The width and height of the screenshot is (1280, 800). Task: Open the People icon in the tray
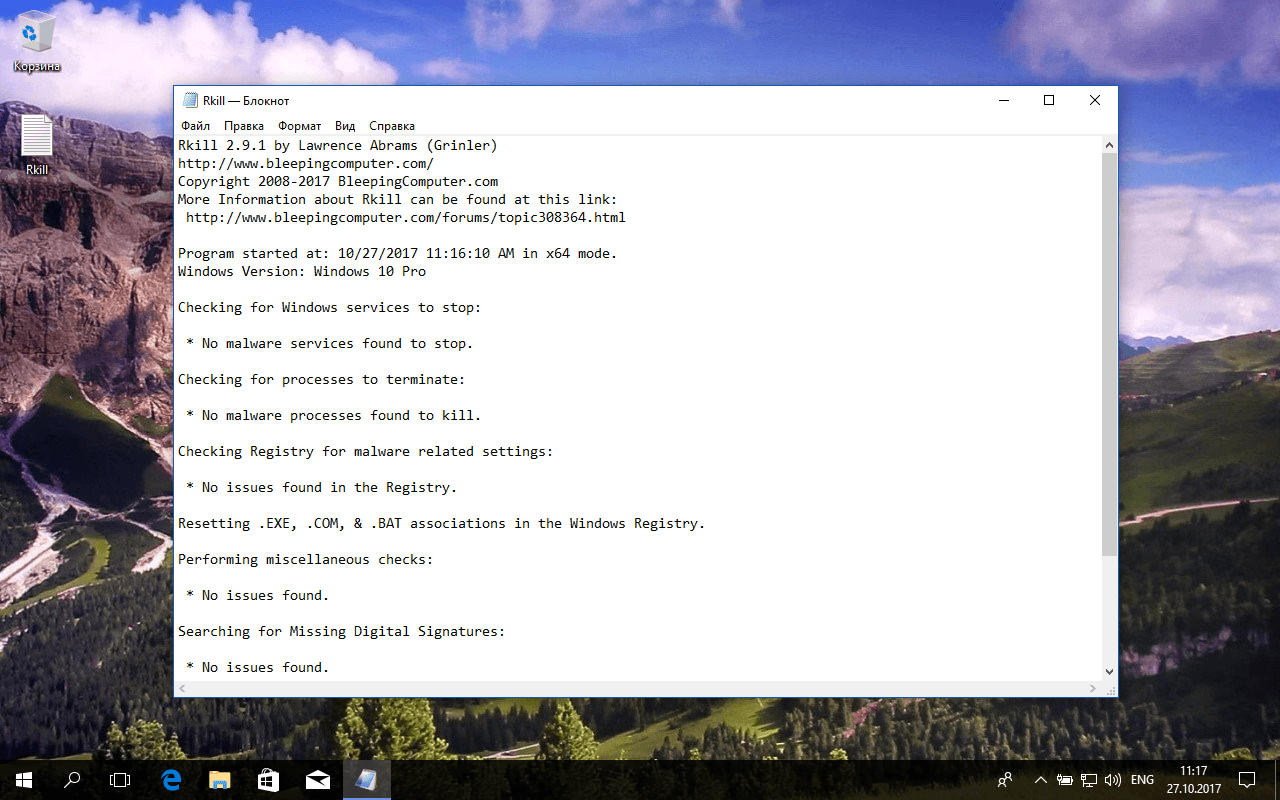[1005, 780]
